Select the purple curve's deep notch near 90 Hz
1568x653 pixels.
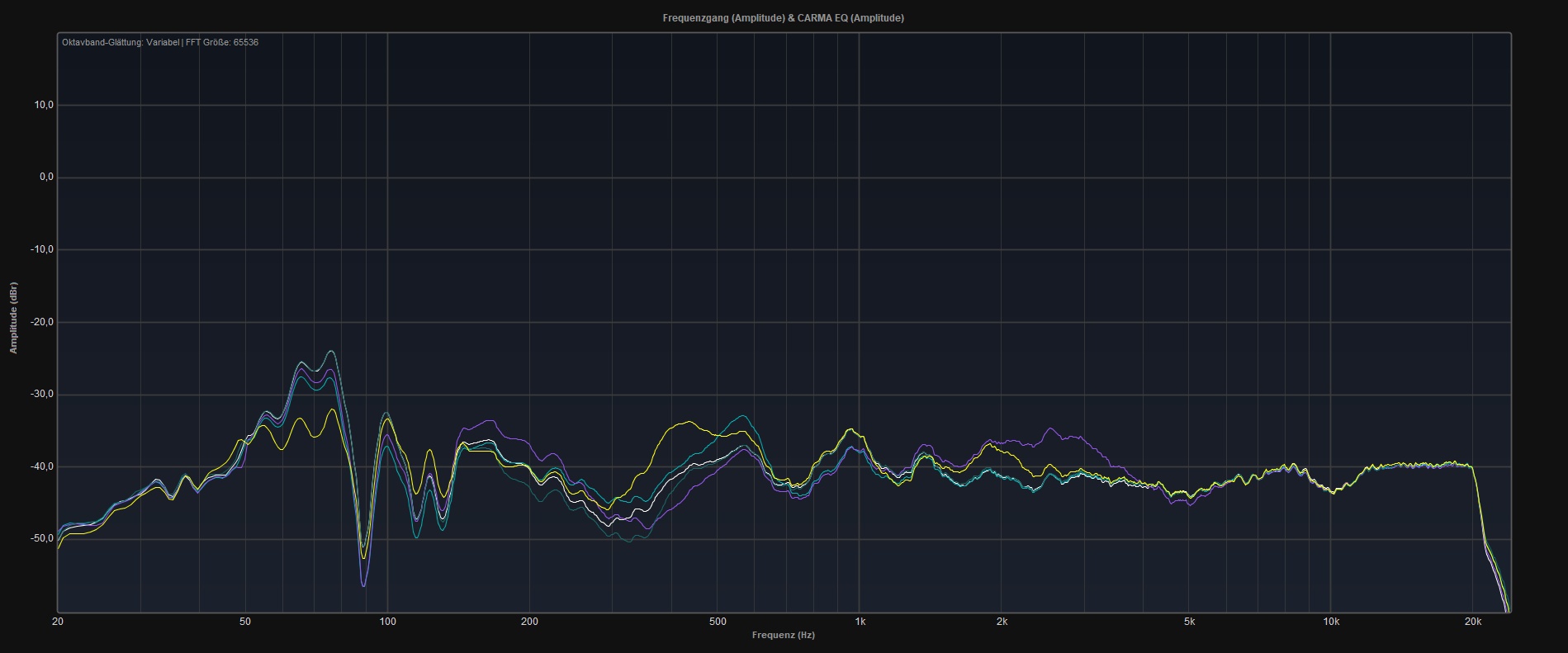point(363,584)
